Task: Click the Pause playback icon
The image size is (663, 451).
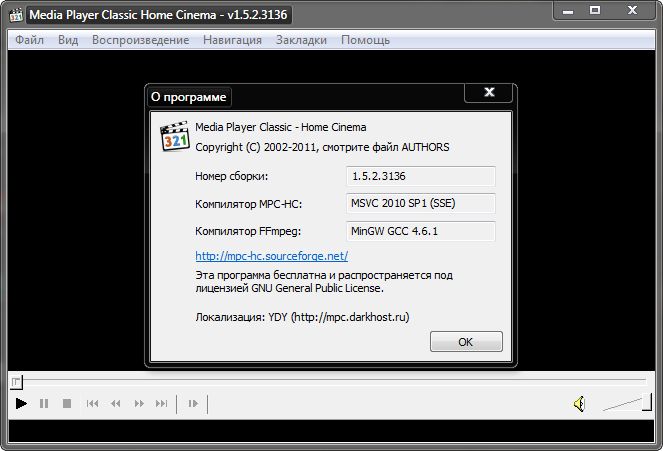Action: (44, 404)
